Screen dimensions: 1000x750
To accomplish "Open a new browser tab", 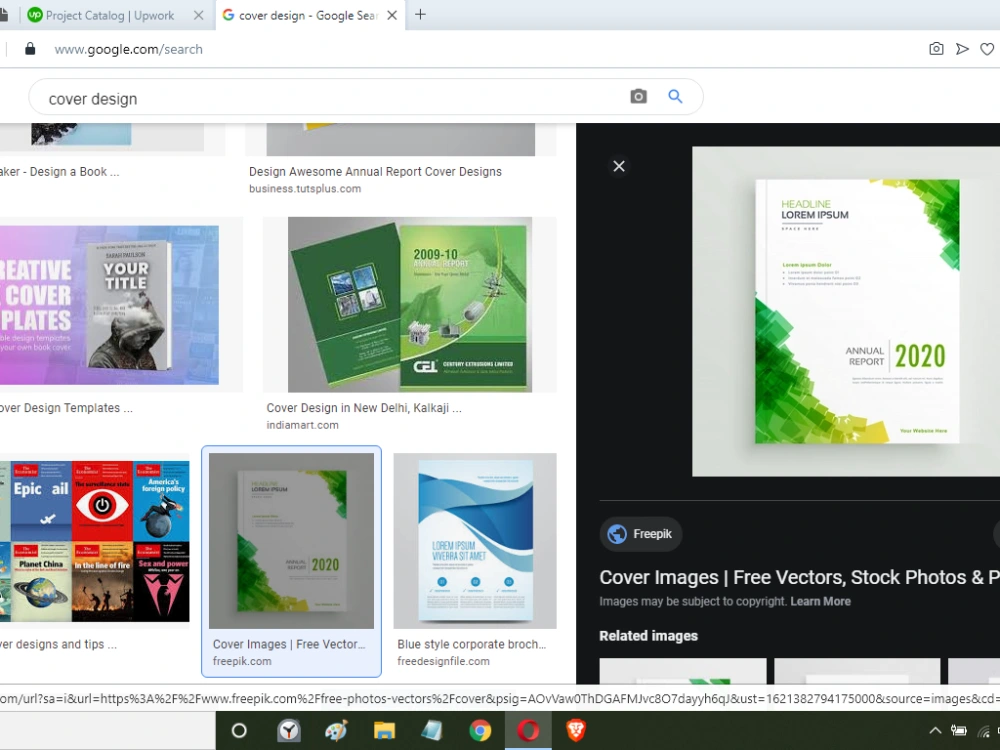I will click(x=420, y=15).
